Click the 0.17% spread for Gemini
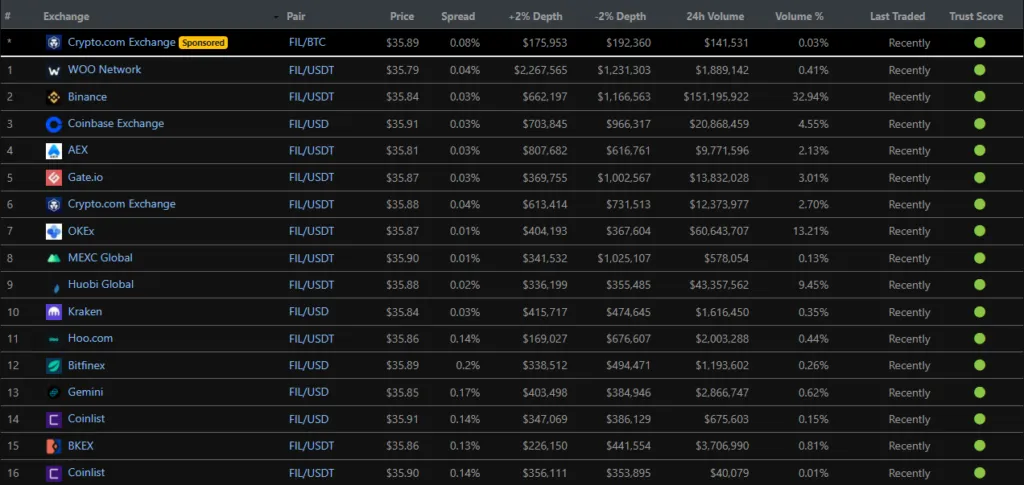The width and height of the screenshot is (1024, 485). click(465, 392)
